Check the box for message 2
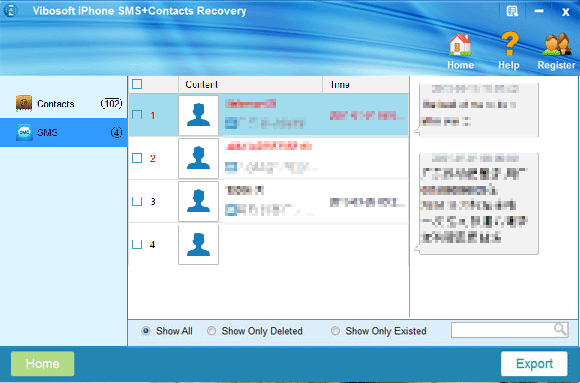580x383 pixels. [x=137, y=158]
